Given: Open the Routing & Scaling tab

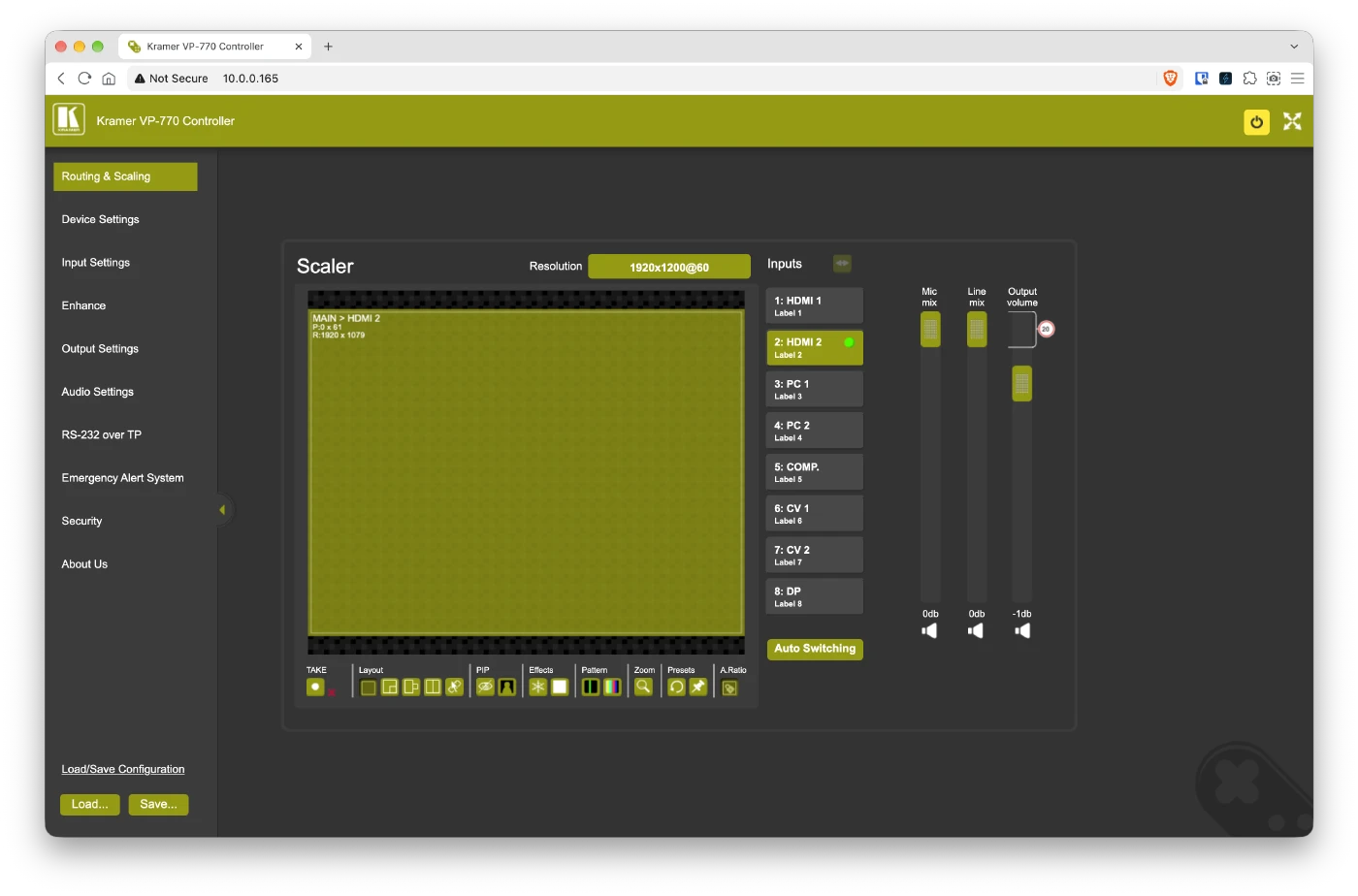Looking at the screenshot, I should 125,176.
